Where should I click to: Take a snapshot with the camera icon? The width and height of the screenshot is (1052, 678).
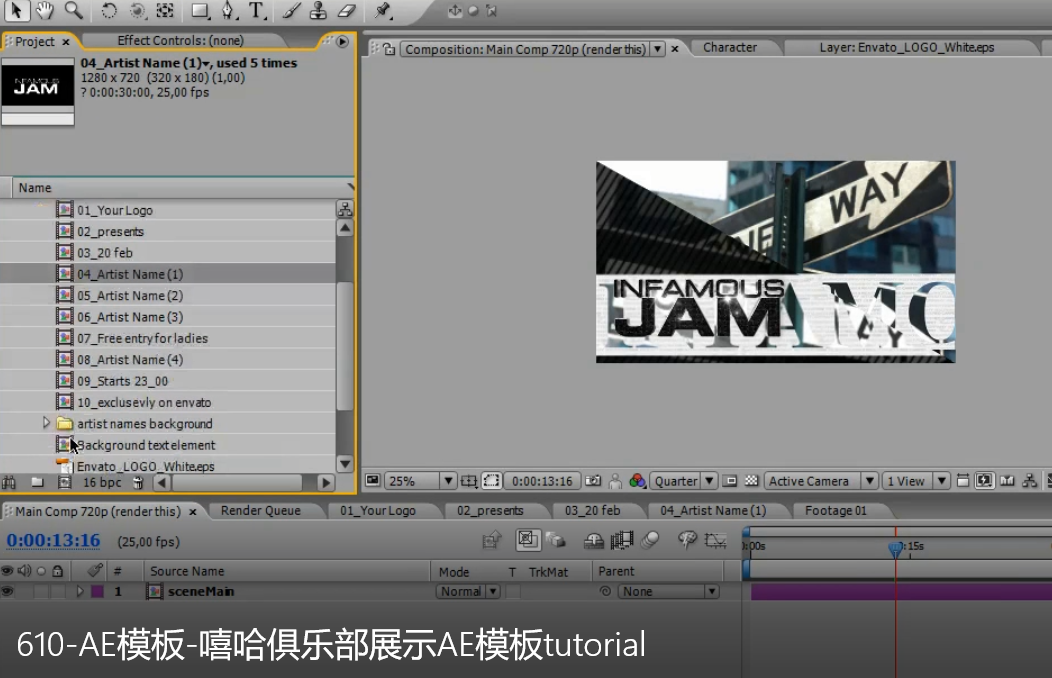click(x=593, y=481)
